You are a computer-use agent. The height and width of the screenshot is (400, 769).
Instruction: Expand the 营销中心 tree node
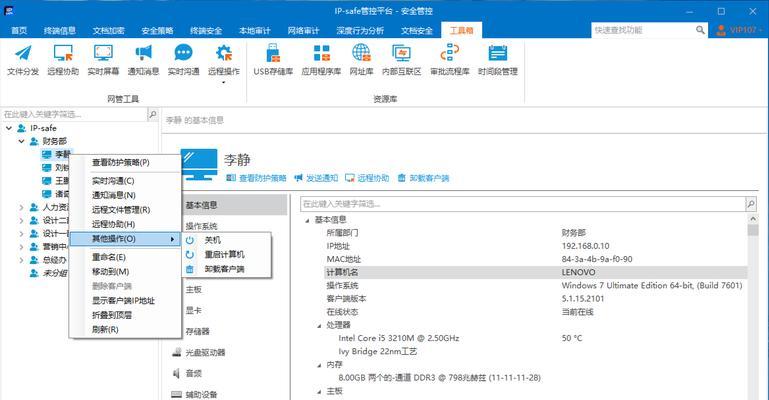[22, 247]
